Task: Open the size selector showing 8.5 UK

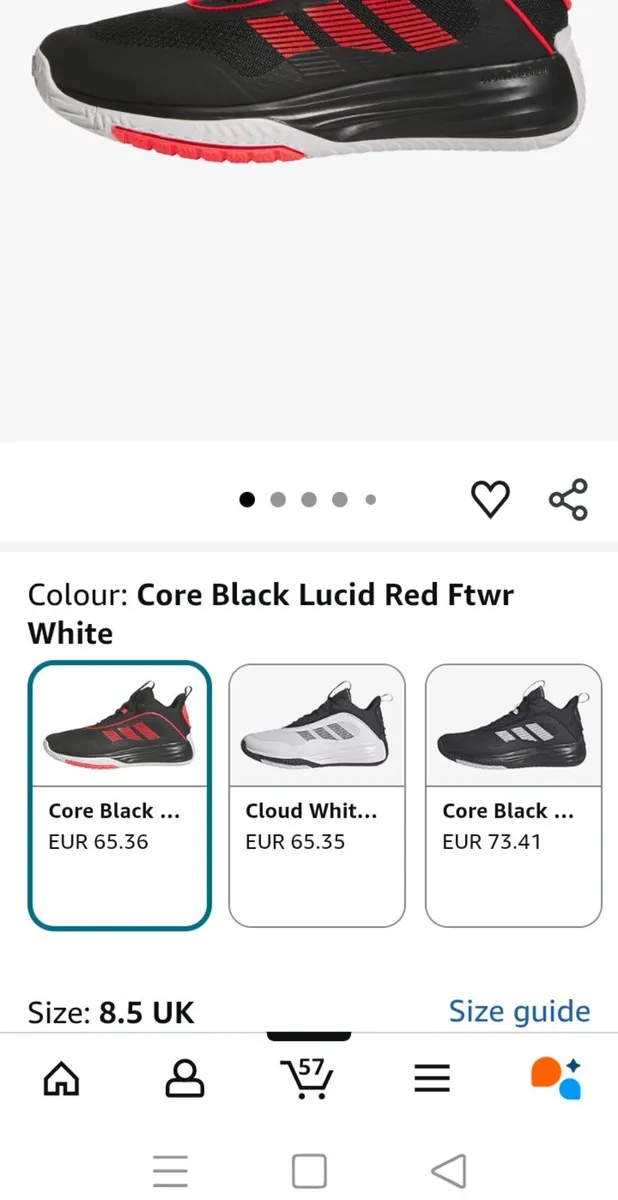Action: coord(113,1011)
